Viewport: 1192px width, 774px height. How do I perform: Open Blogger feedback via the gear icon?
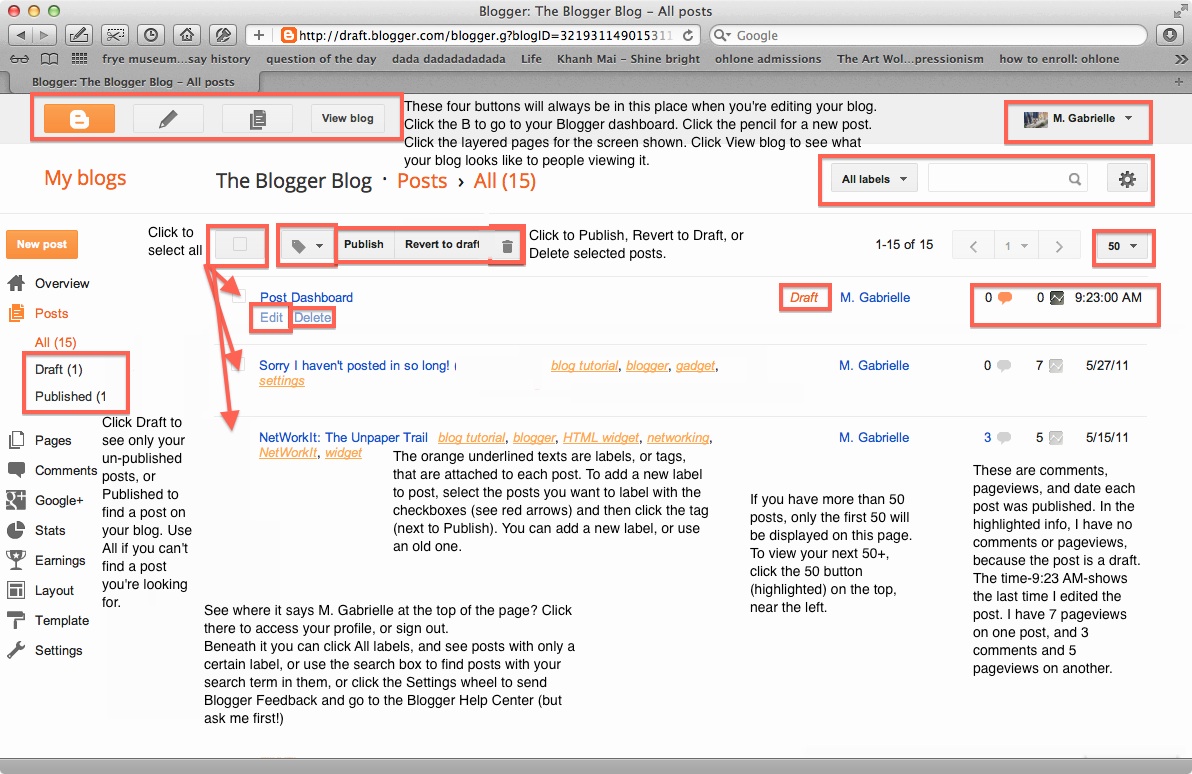point(1127,178)
